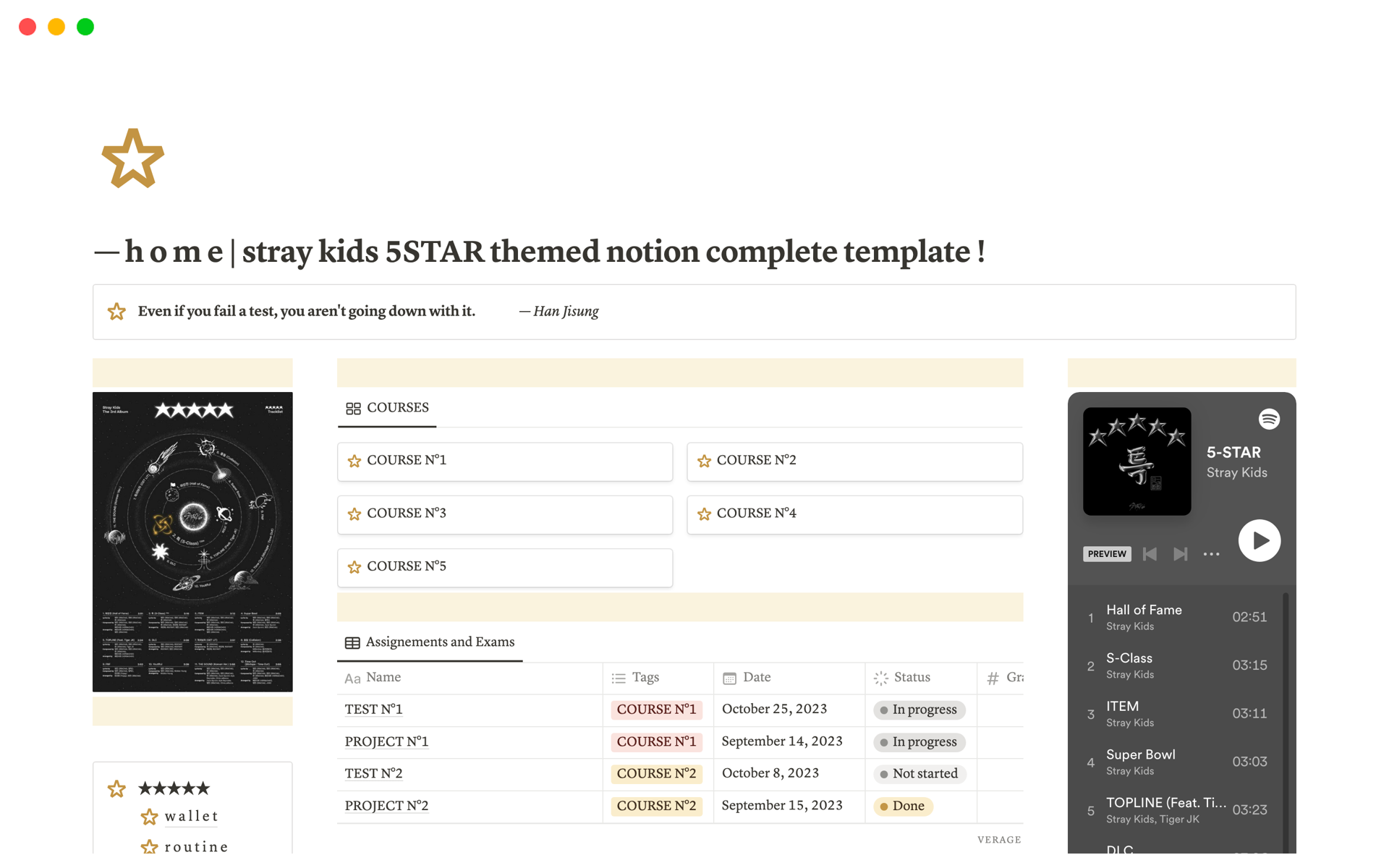Skip to previous track in Spotify widget

[1150, 554]
